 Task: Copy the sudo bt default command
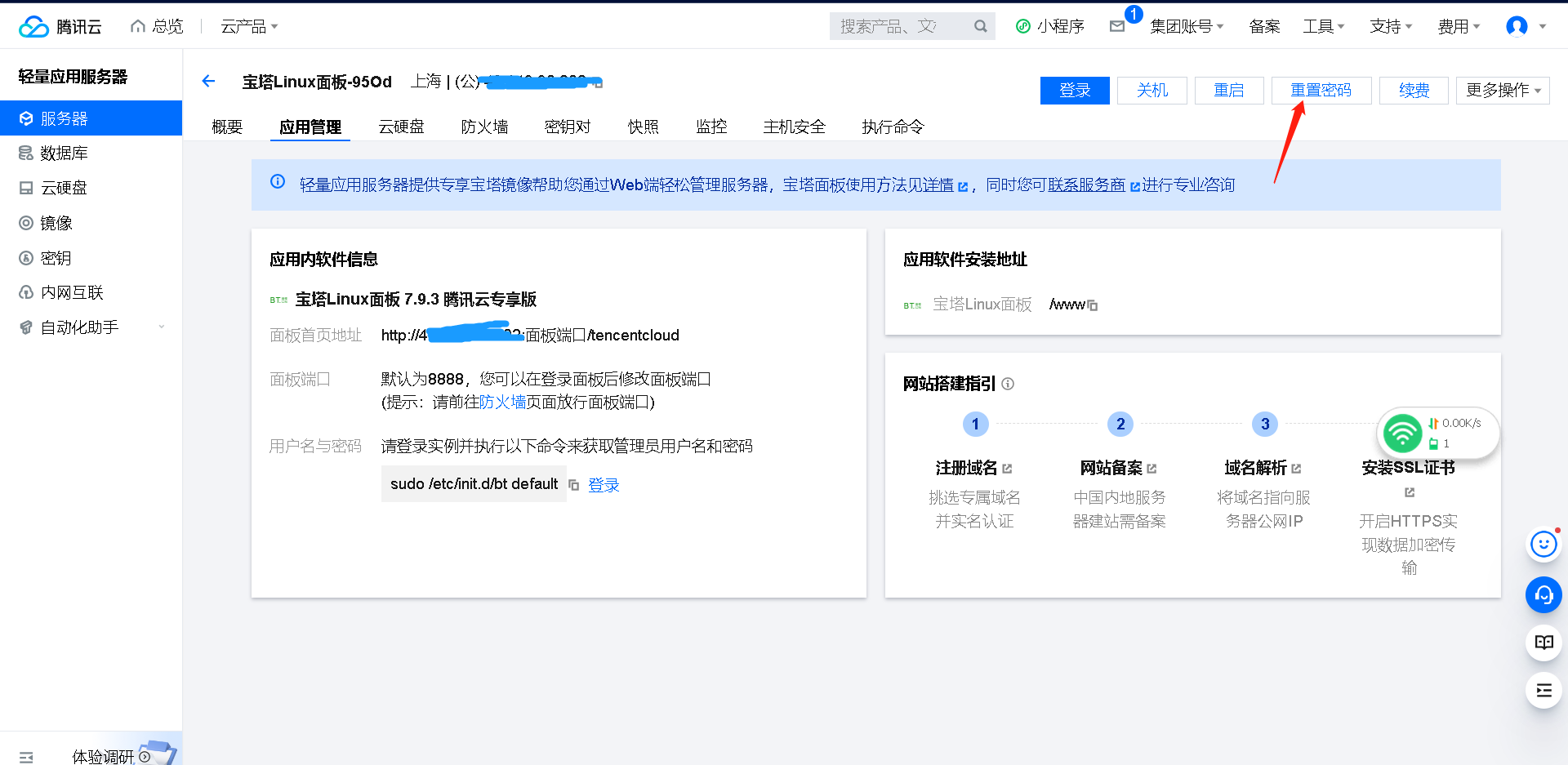(574, 485)
